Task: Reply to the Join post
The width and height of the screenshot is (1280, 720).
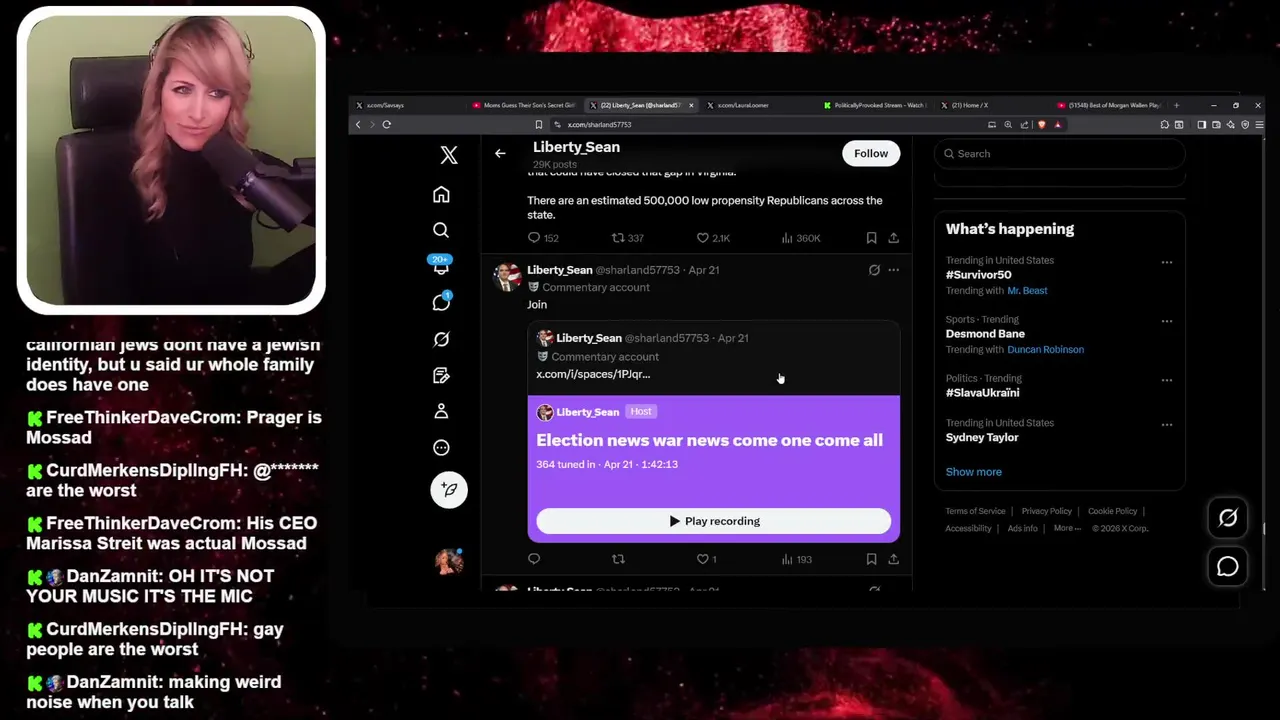Action: (534, 559)
